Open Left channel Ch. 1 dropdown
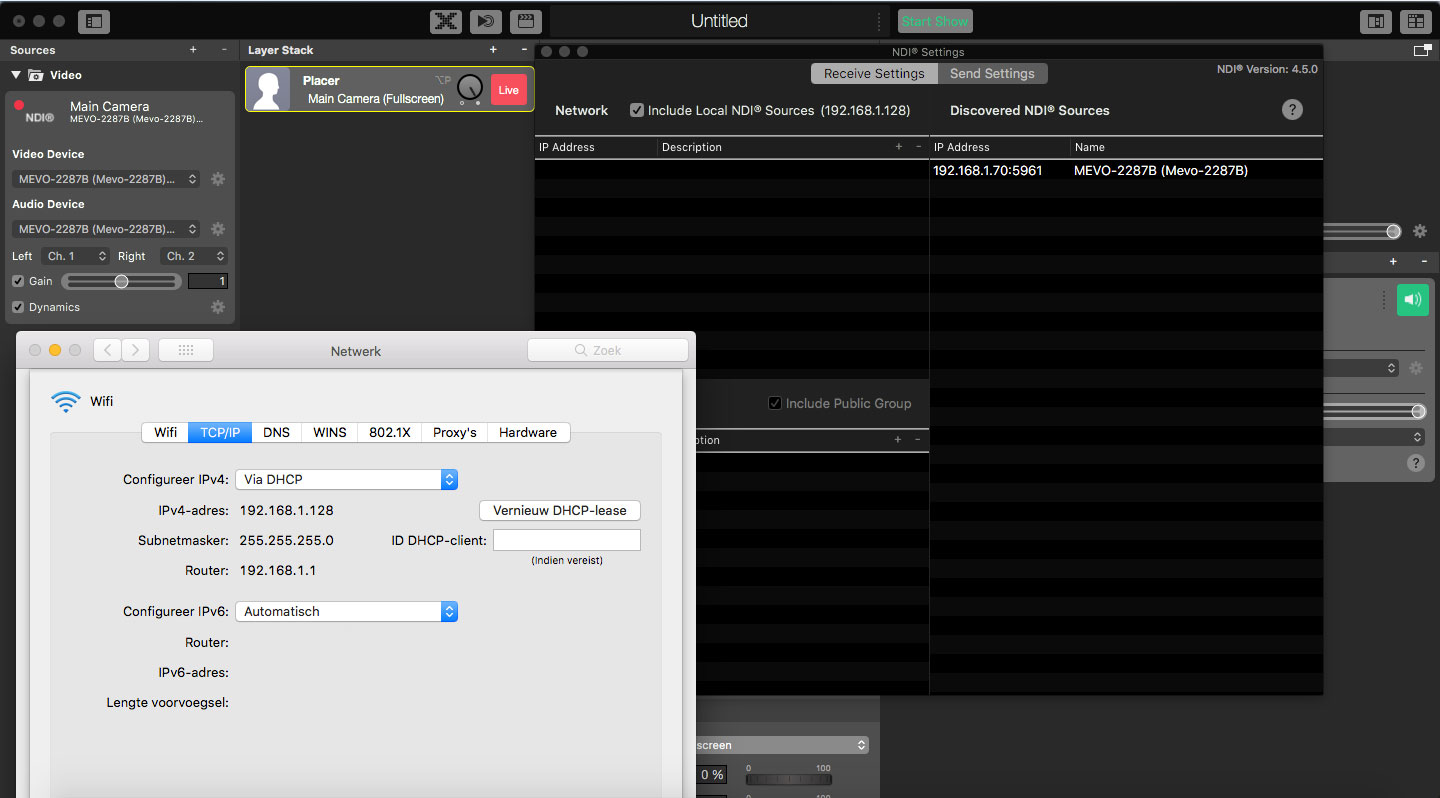Screen dimensions: 1440x798 (x=74, y=256)
